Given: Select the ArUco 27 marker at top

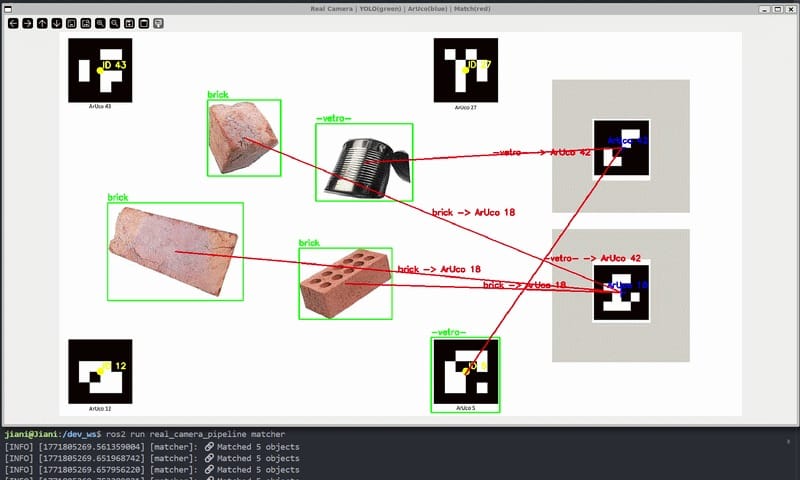Looking at the screenshot, I should pos(465,70).
